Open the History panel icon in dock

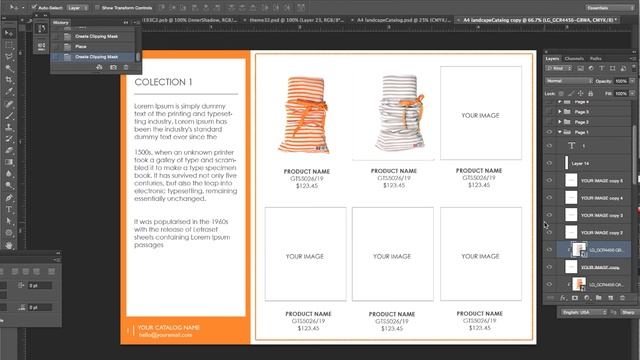41,29
